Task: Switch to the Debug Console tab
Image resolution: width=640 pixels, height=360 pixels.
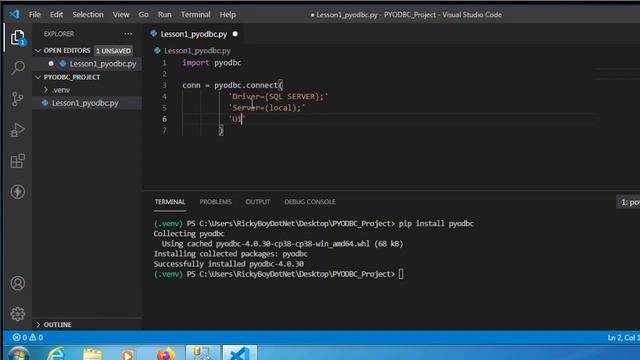Action: [310, 202]
